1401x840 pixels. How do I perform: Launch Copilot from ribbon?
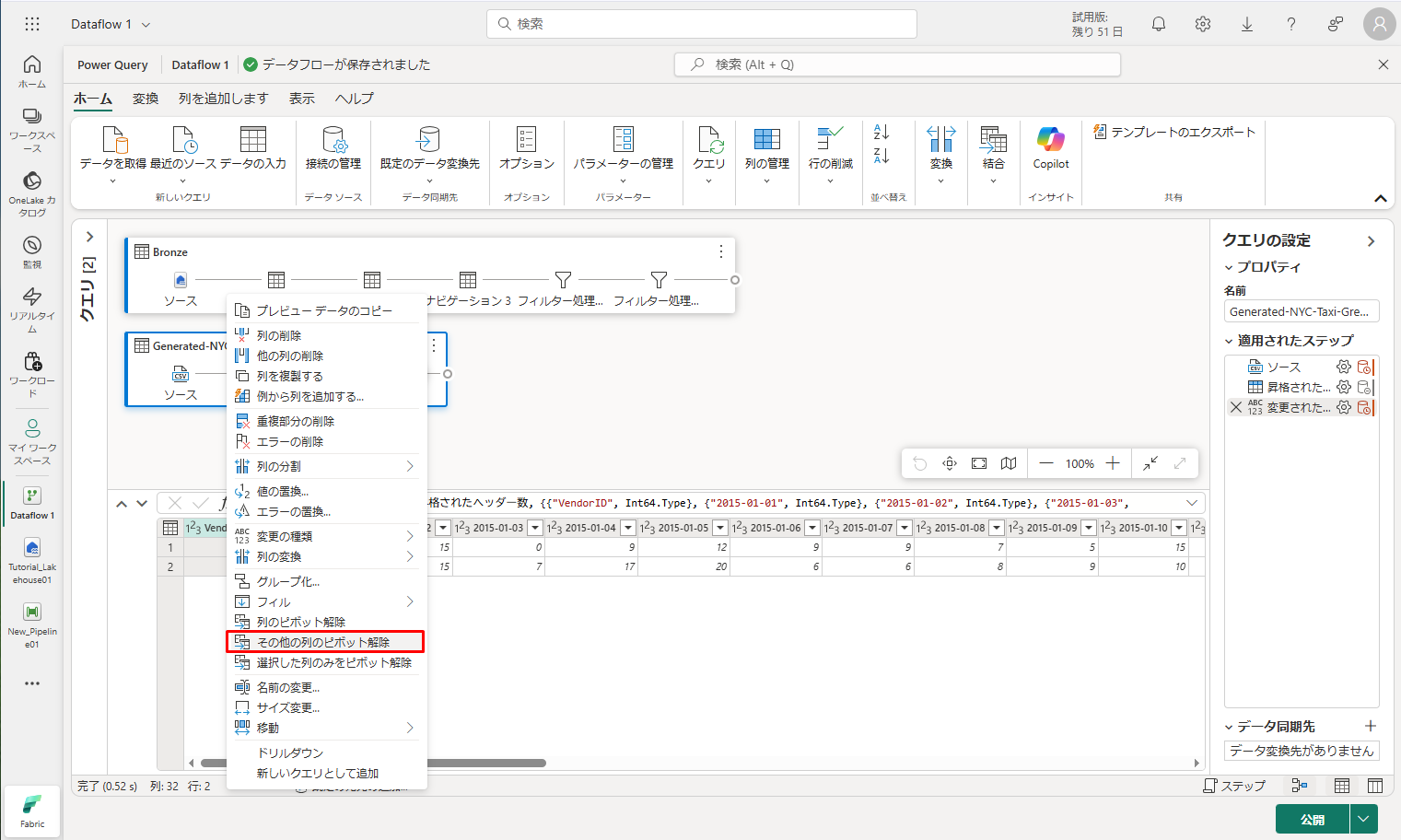[1051, 147]
